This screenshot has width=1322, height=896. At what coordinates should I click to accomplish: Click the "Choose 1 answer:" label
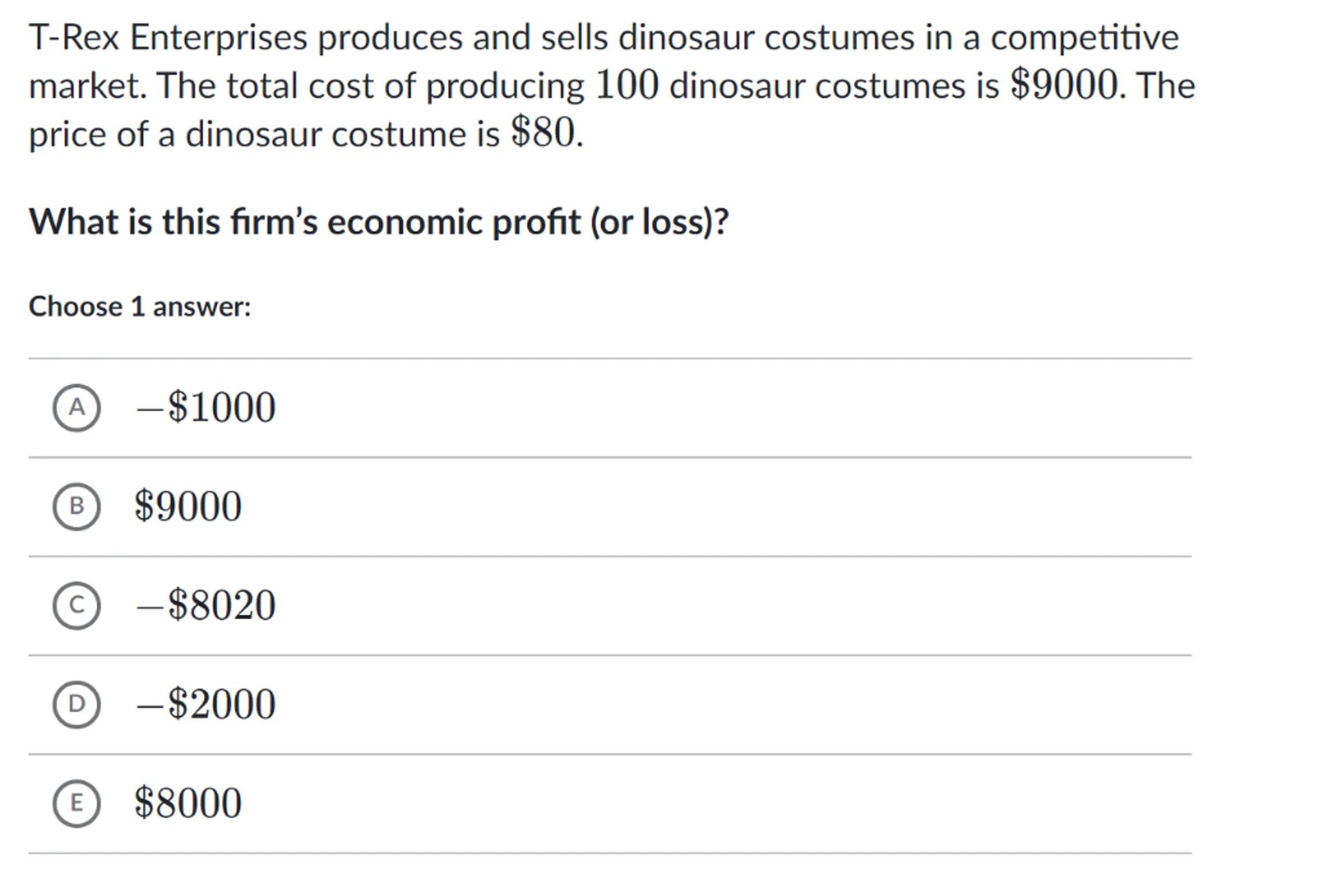pyautogui.click(x=140, y=306)
